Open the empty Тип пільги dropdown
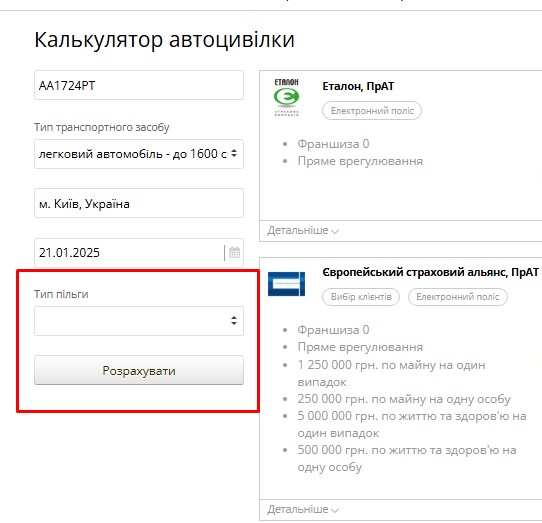This screenshot has width=542, height=523. tap(139, 321)
